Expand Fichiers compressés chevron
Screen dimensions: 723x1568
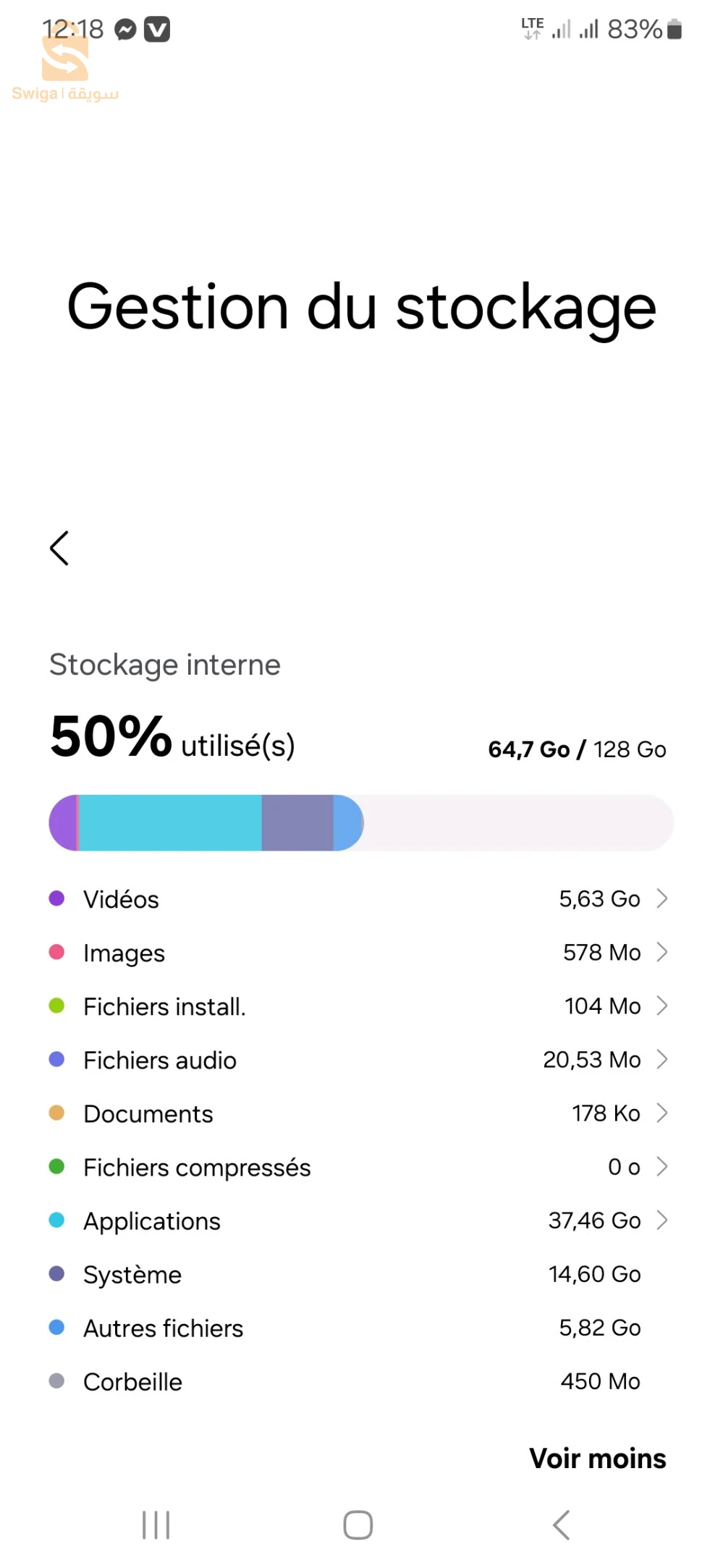(661, 1166)
